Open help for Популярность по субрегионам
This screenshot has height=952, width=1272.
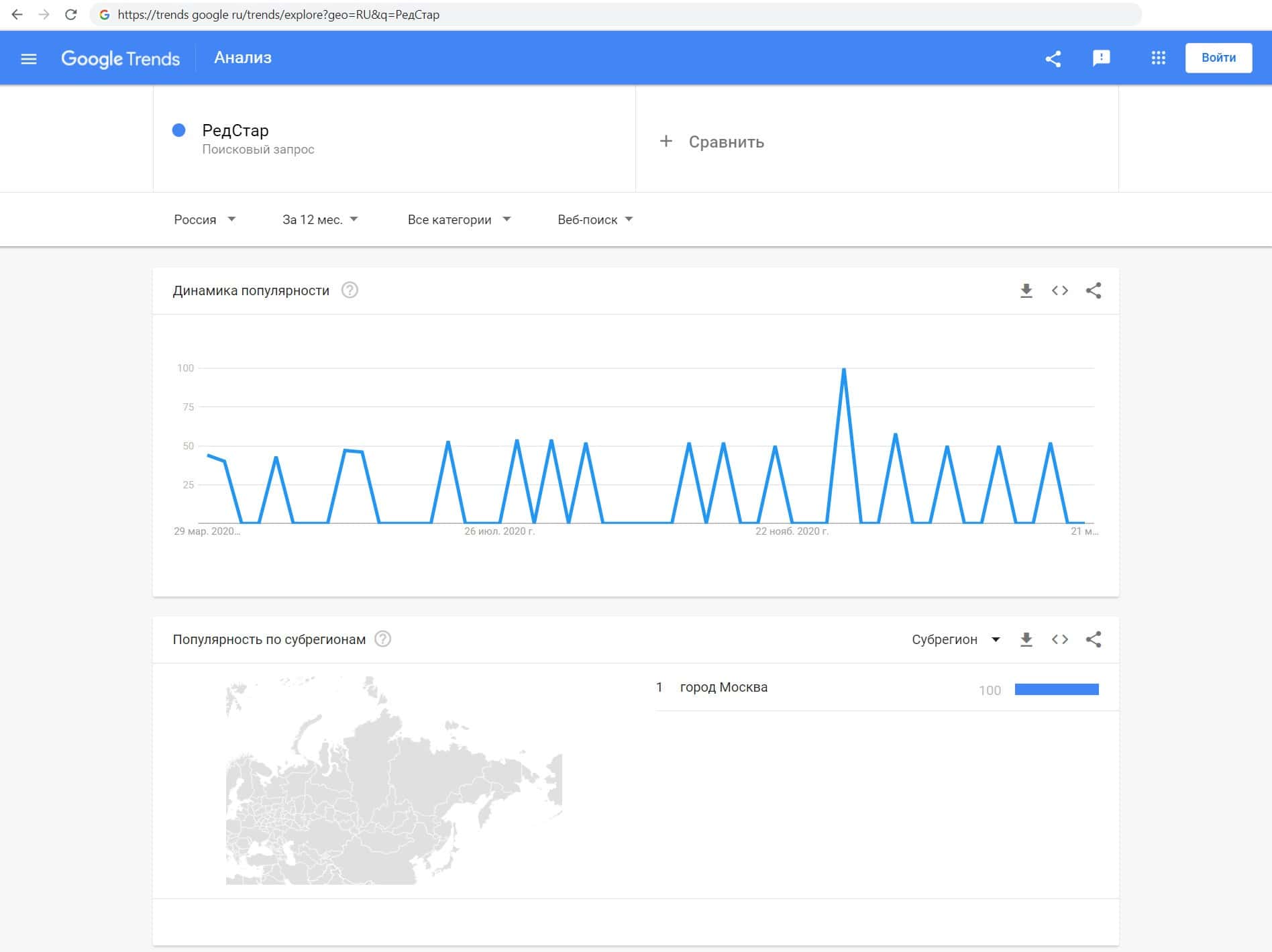[x=382, y=639]
